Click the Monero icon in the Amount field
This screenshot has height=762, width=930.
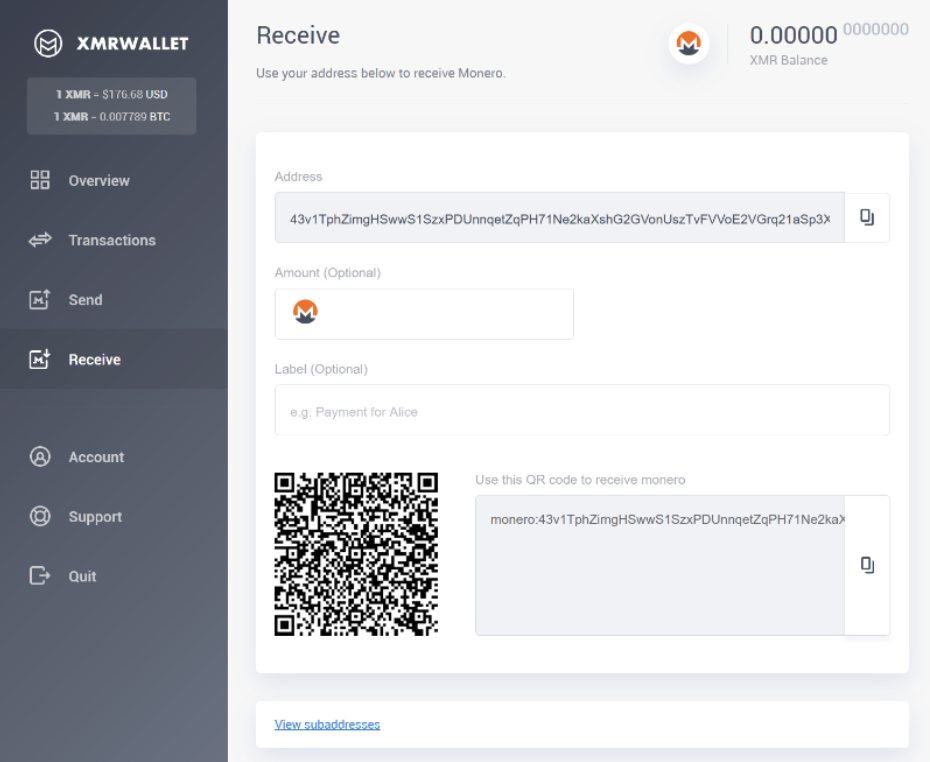click(307, 313)
